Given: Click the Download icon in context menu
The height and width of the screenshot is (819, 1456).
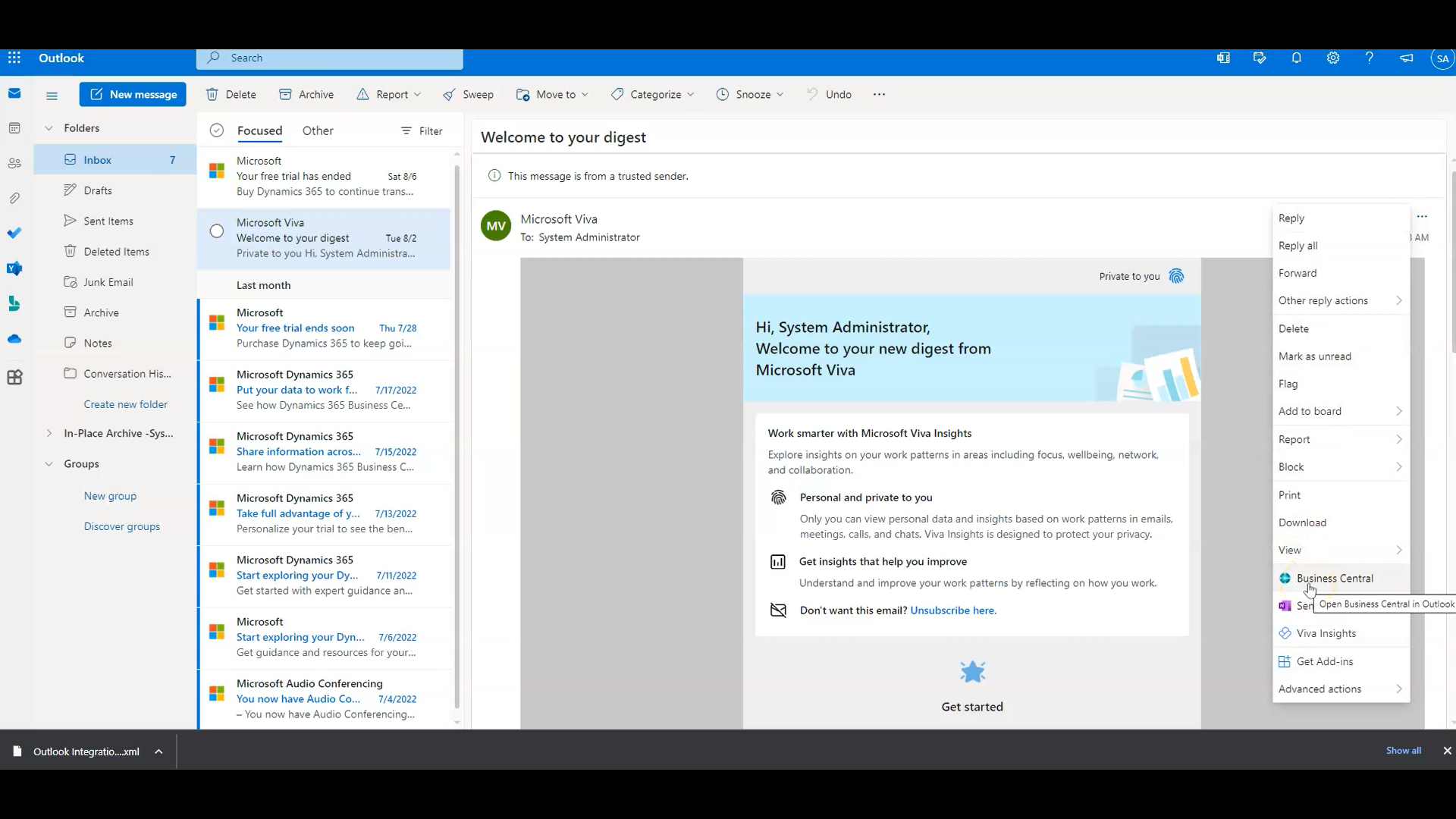Looking at the screenshot, I should [x=1303, y=522].
